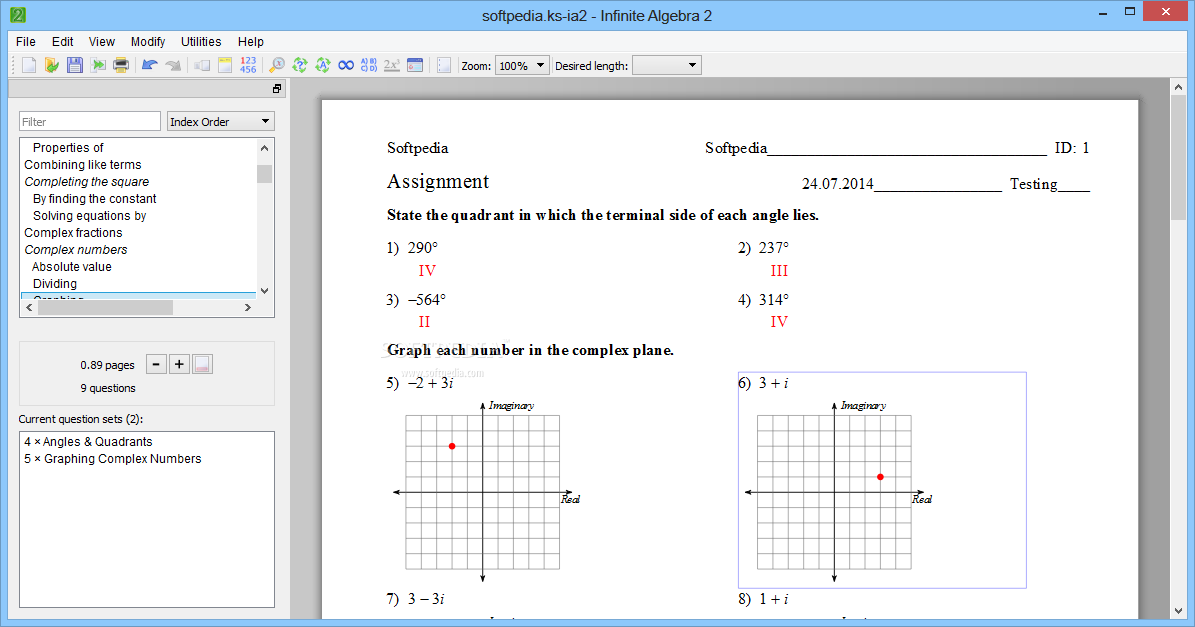Click topic list horizontal scroll right arrow
The image size is (1195, 627).
click(248, 308)
